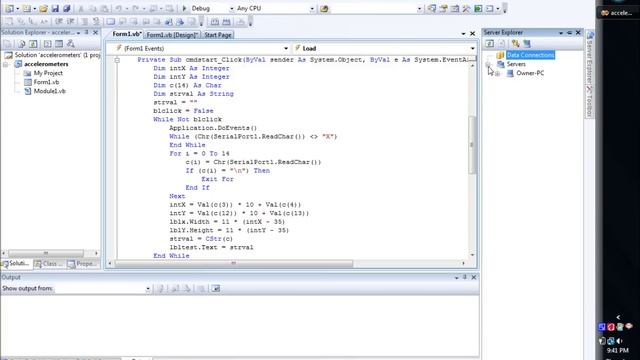Image resolution: width=640 pixels, height=360 pixels.
Task: Click the Find in Files icon
Action: [324, 9]
